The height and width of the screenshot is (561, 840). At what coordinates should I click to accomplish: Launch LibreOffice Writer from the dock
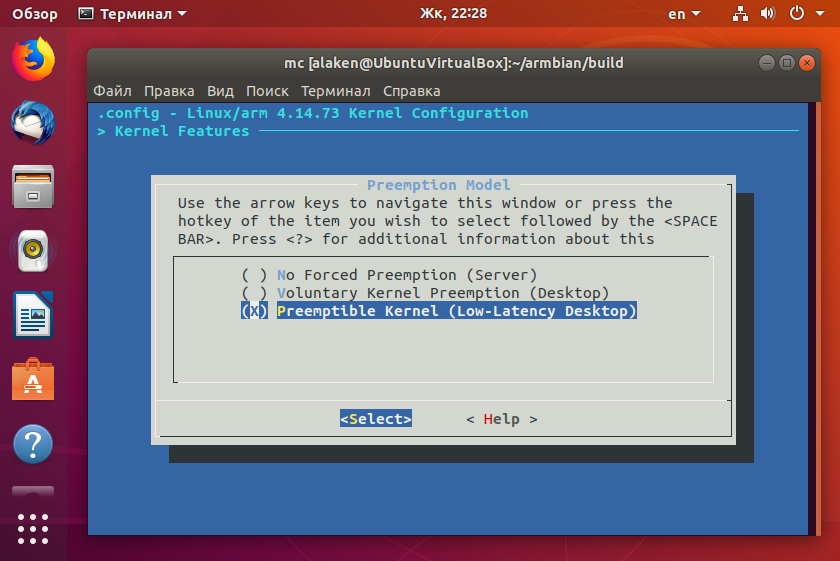tap(33, 315)
